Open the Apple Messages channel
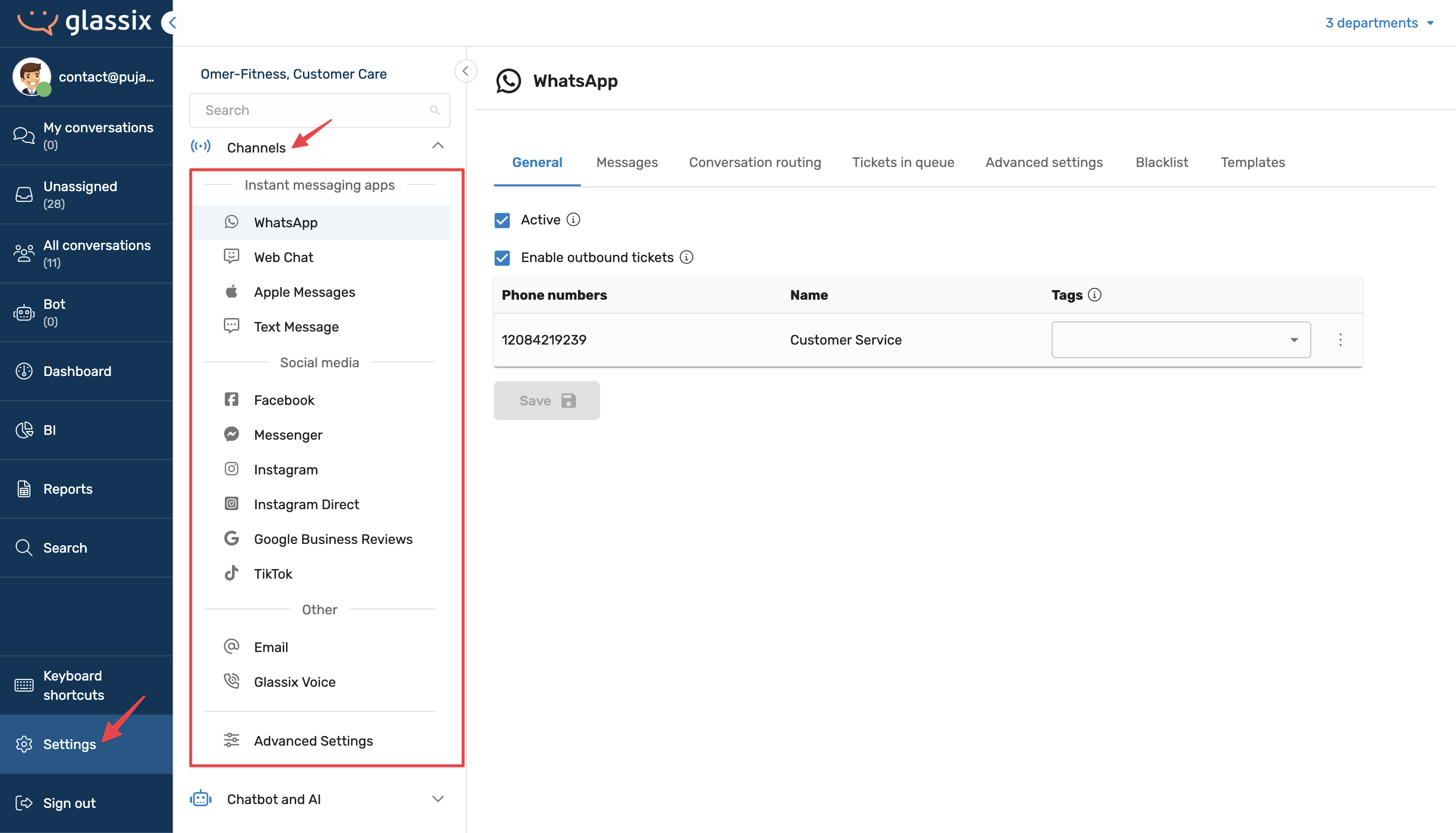1456x833 pixels. (304, 292)
